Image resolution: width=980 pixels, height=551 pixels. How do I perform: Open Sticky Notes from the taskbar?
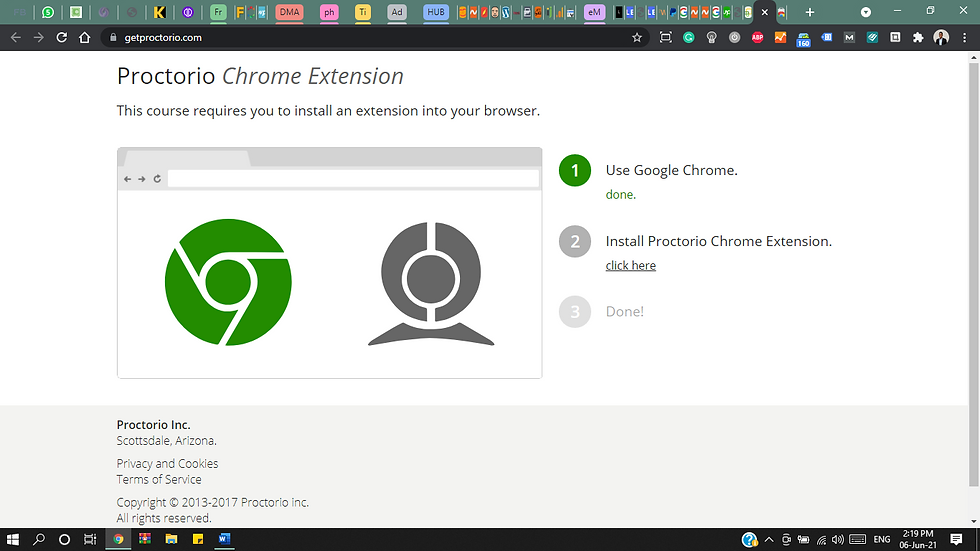tap(198, 539)
